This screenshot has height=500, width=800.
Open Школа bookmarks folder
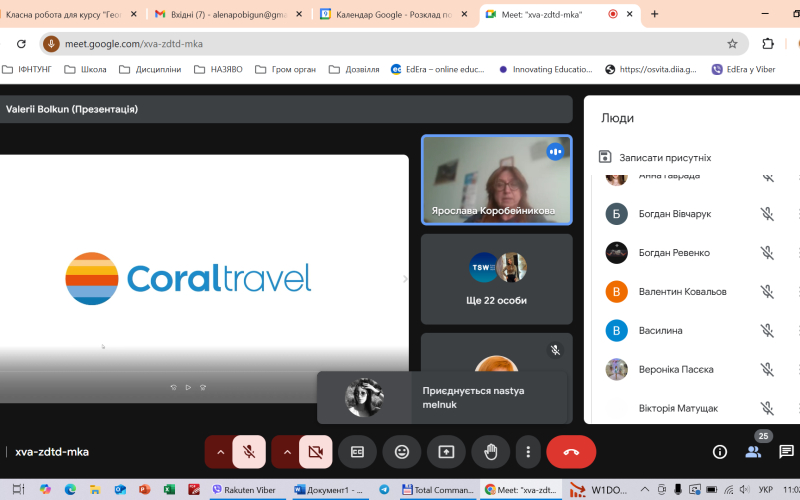(85, 69)
